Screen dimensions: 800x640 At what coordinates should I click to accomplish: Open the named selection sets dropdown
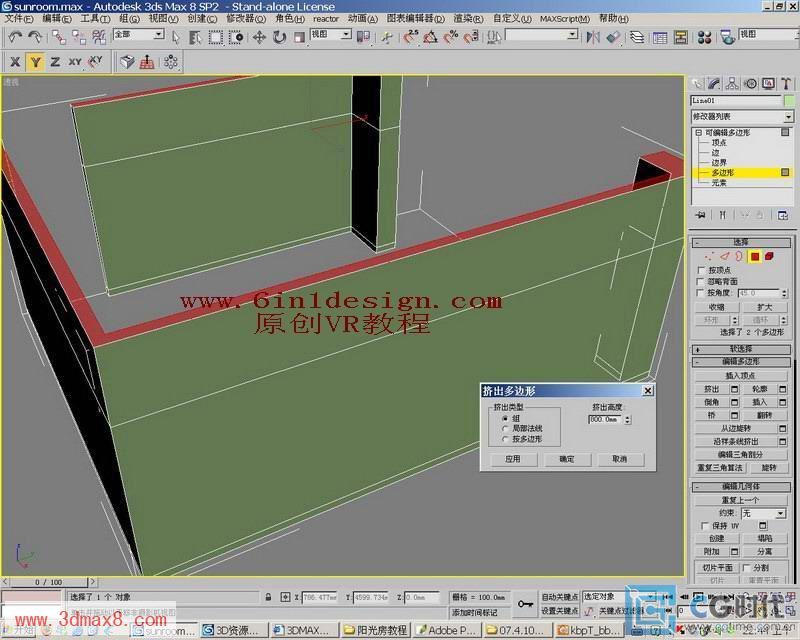[542, 35]
